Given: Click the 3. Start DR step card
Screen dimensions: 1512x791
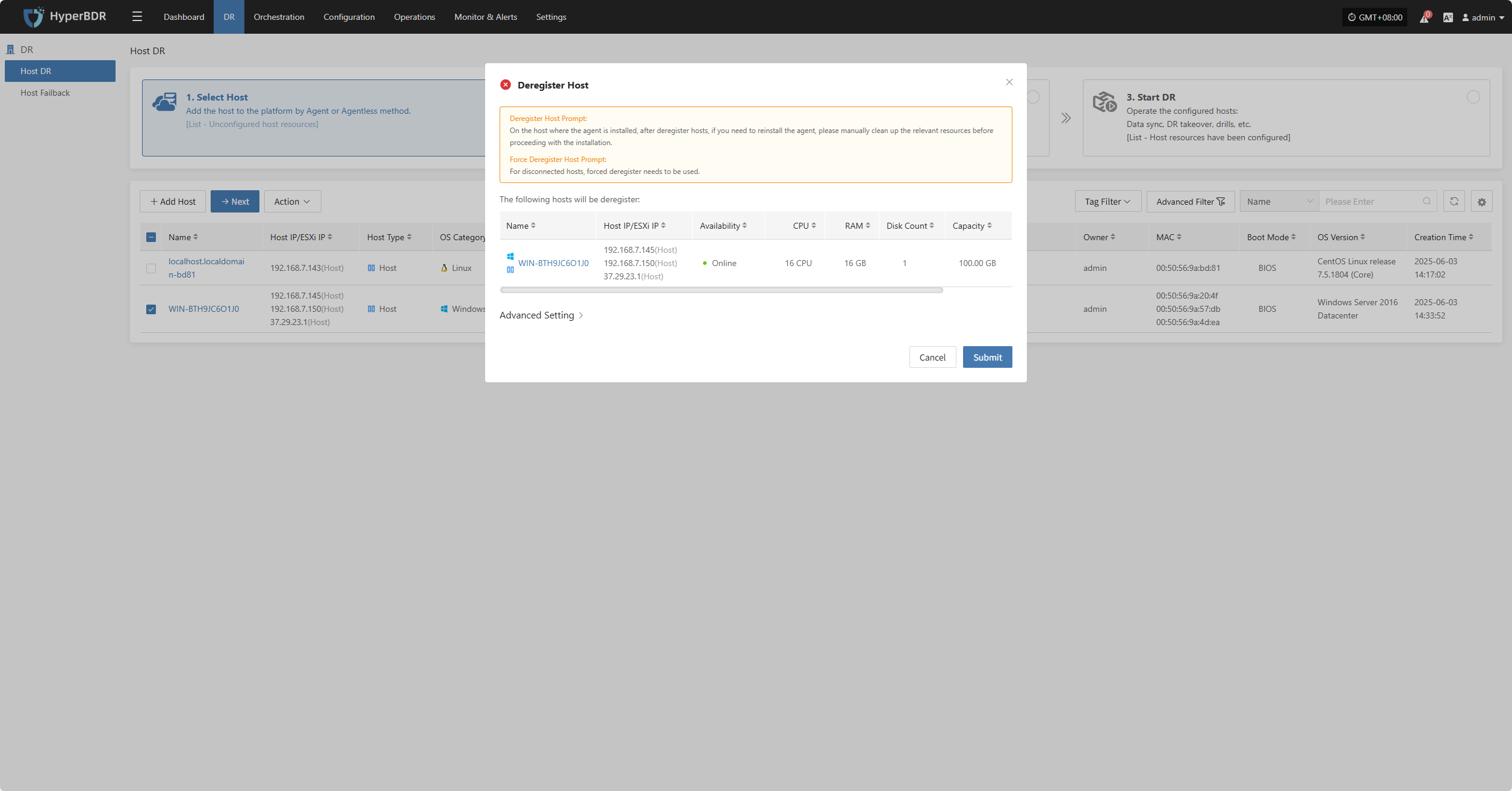Looking at the screenshot, I should click(1286, 118).
